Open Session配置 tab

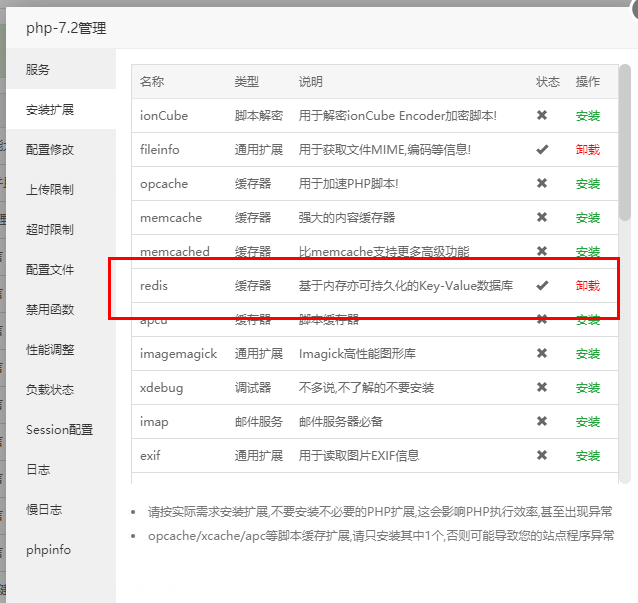click(x=59, y=430)
